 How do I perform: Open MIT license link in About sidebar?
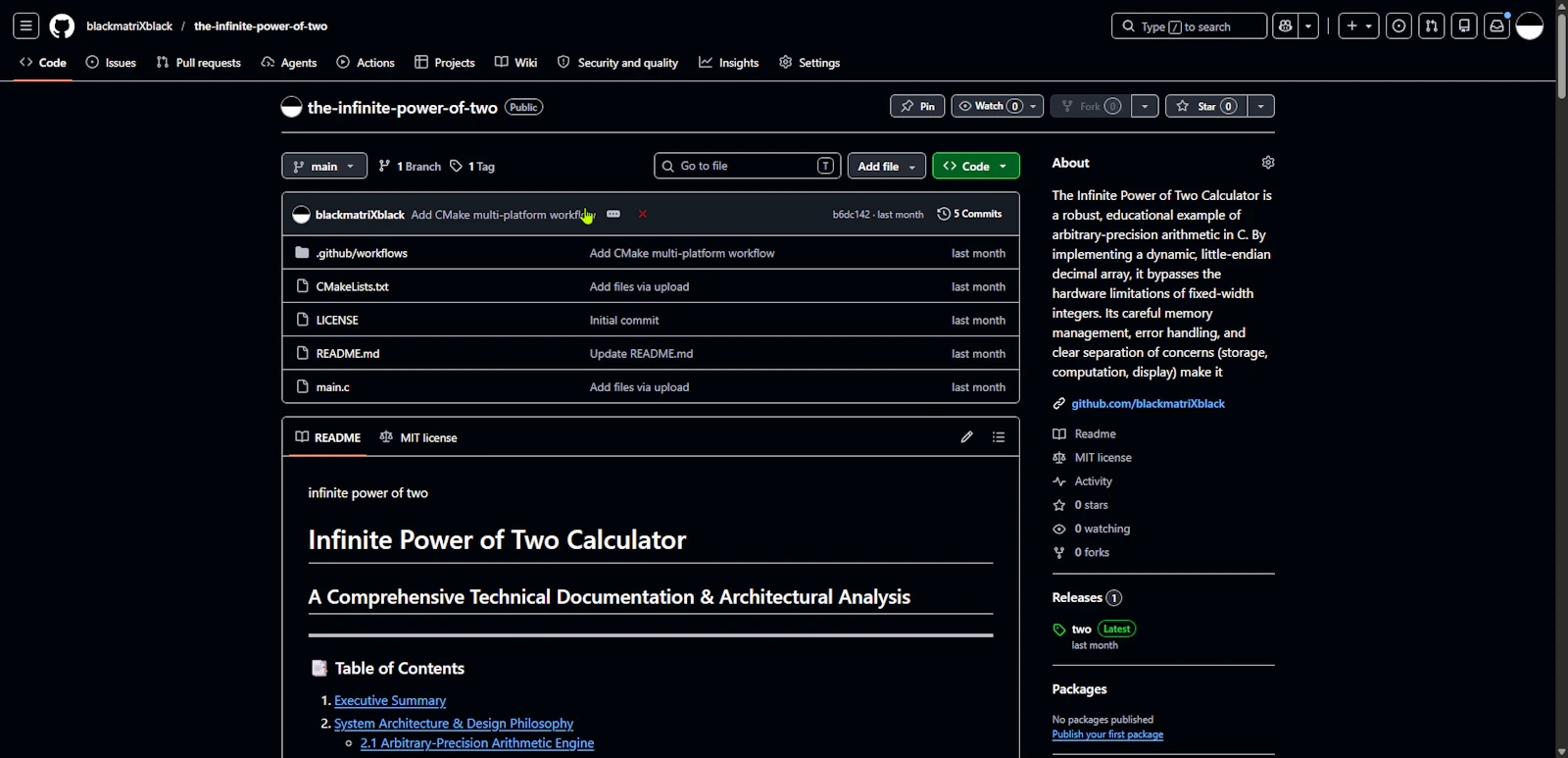(1093, 458)
